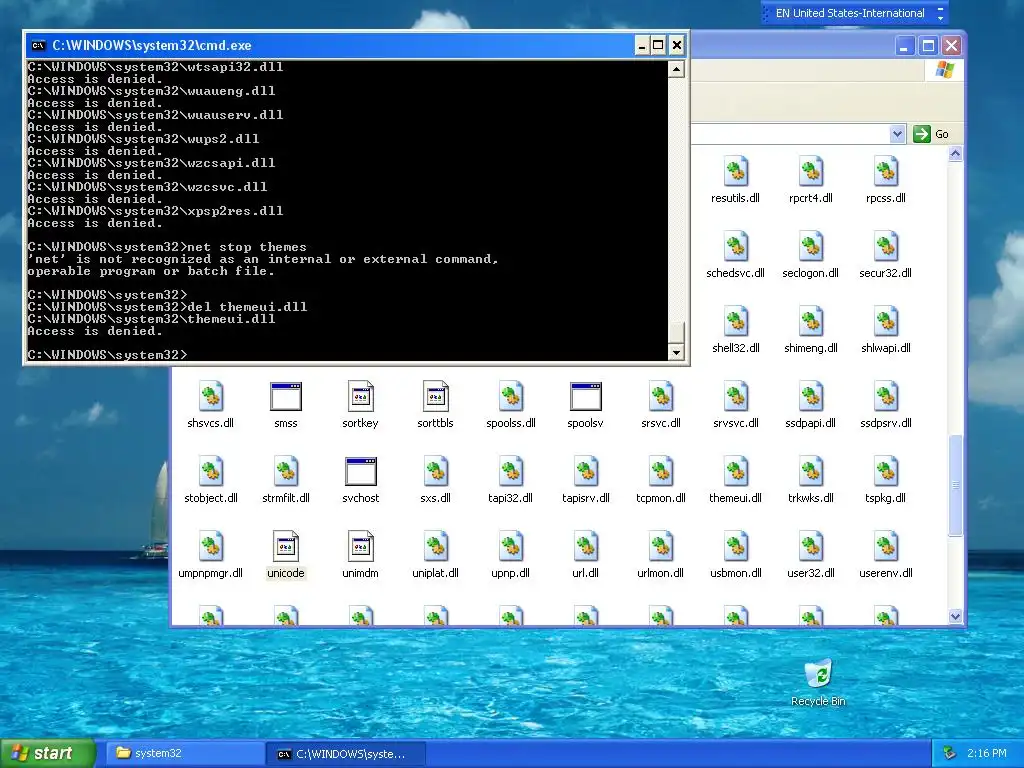1024x768 pixels.
Task: Select the sorttbls file icon
Action: pyautogui.click(x=436, y=396)
